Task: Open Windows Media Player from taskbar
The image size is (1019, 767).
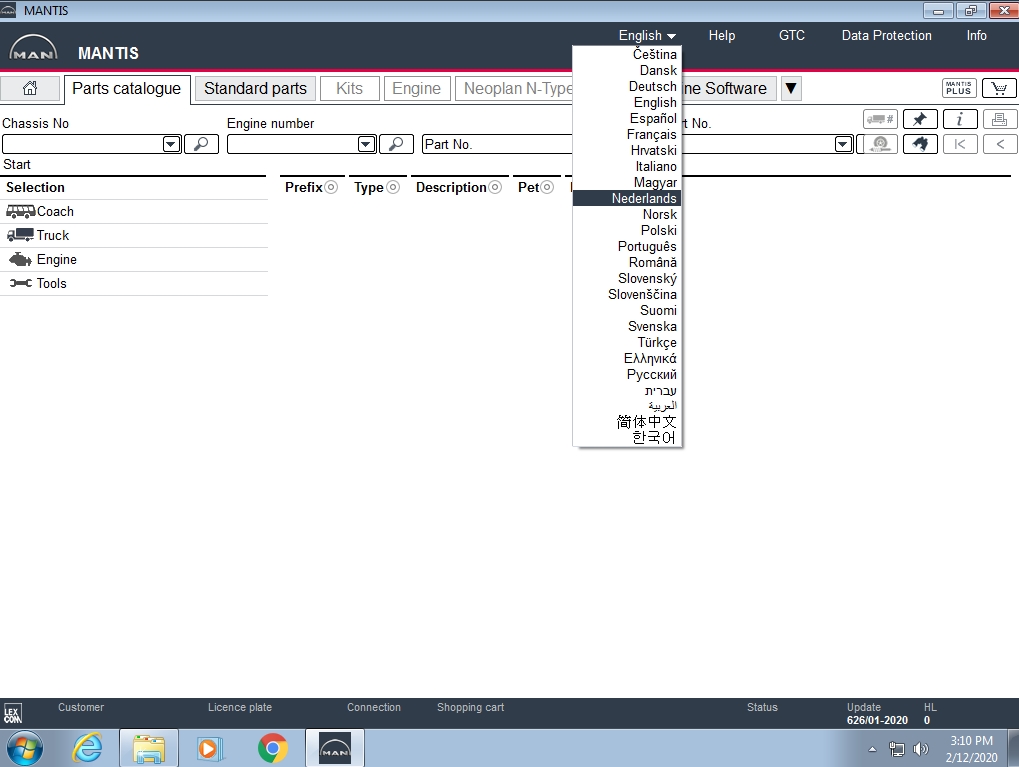Action: coord(209,748)
